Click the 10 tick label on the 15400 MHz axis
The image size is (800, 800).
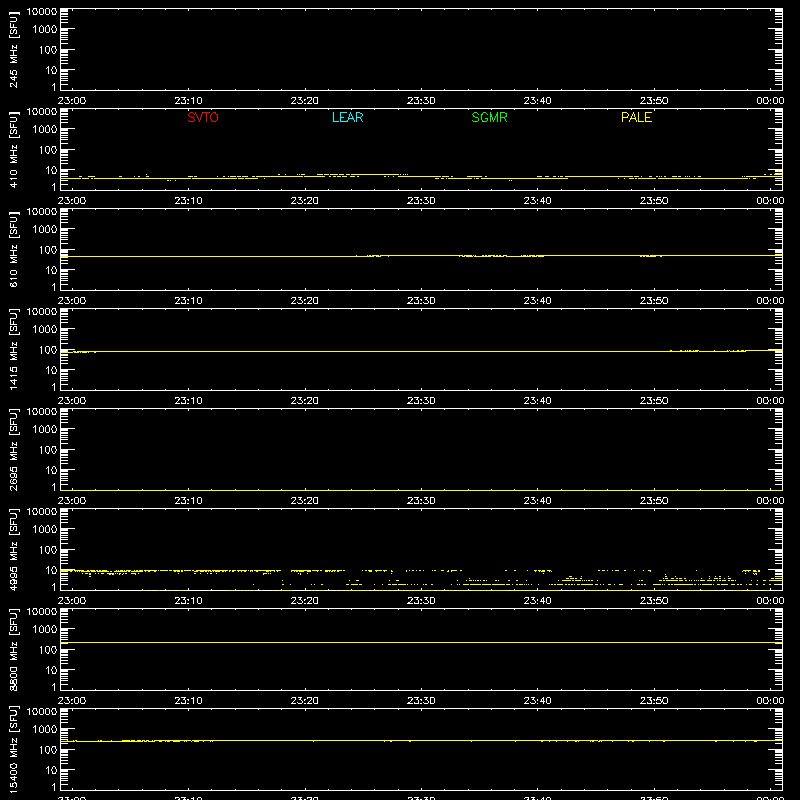51,770
